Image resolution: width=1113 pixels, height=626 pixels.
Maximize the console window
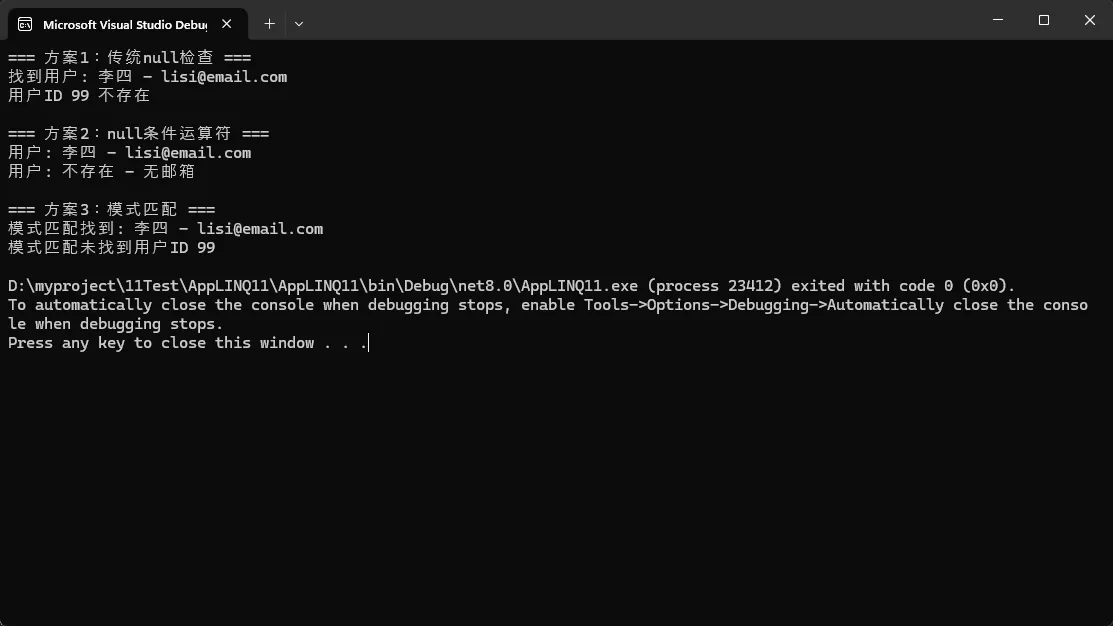tap(1044, 20)
